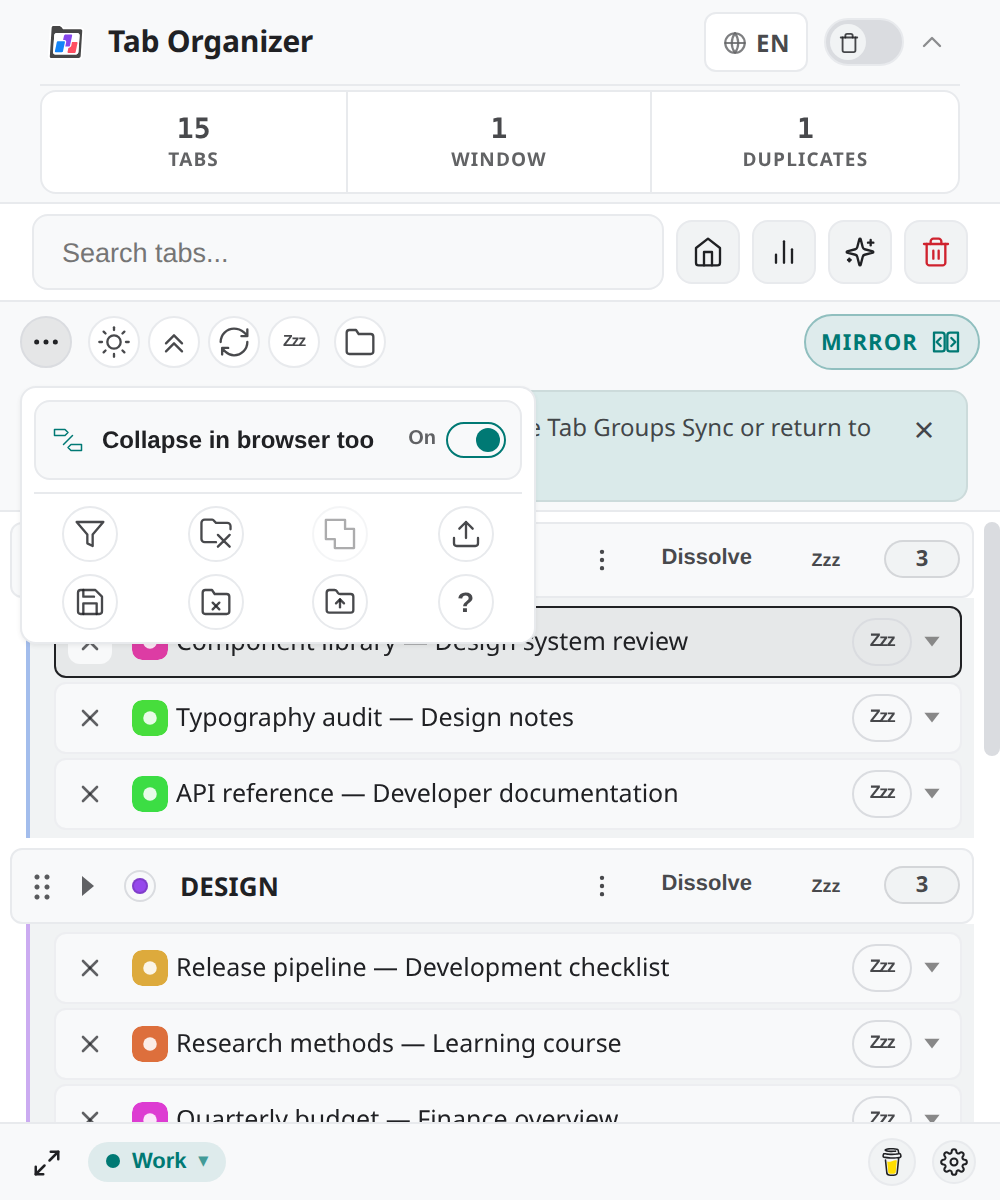The height and width of the screenshot is (1200, 1000).
Task: Sleep the Research methods tab
Action: pyautogui.click(x=882, y=1043)
